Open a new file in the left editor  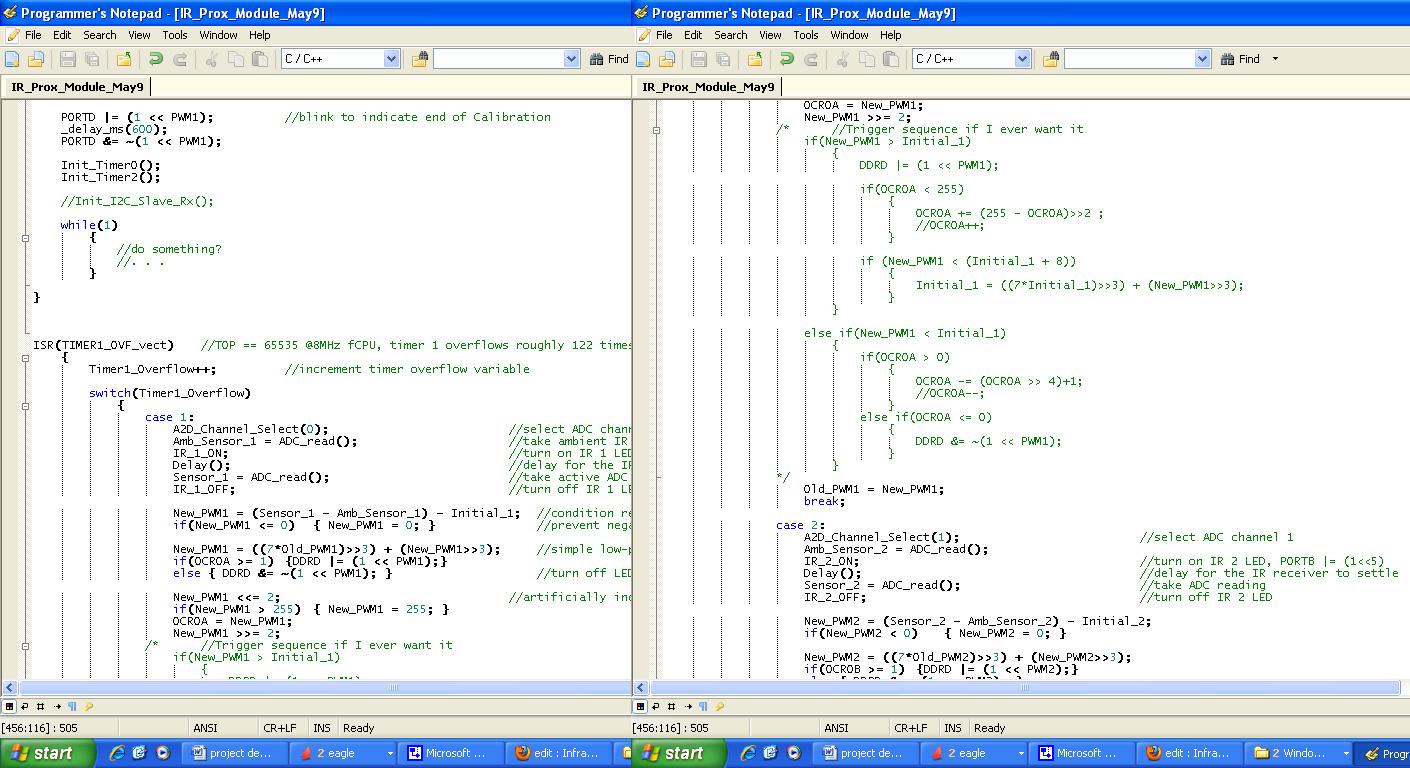tap(11, 58)
